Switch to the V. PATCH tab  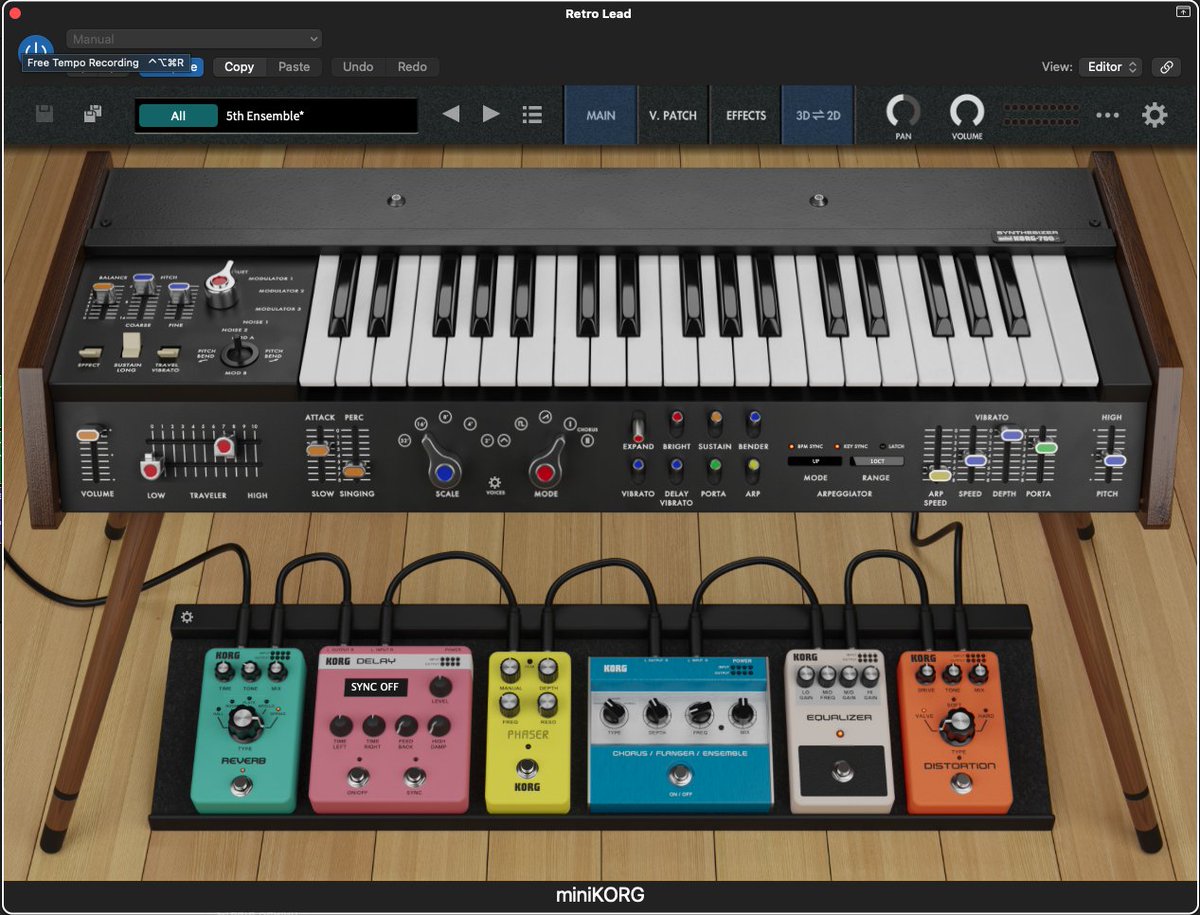(673, 115)
